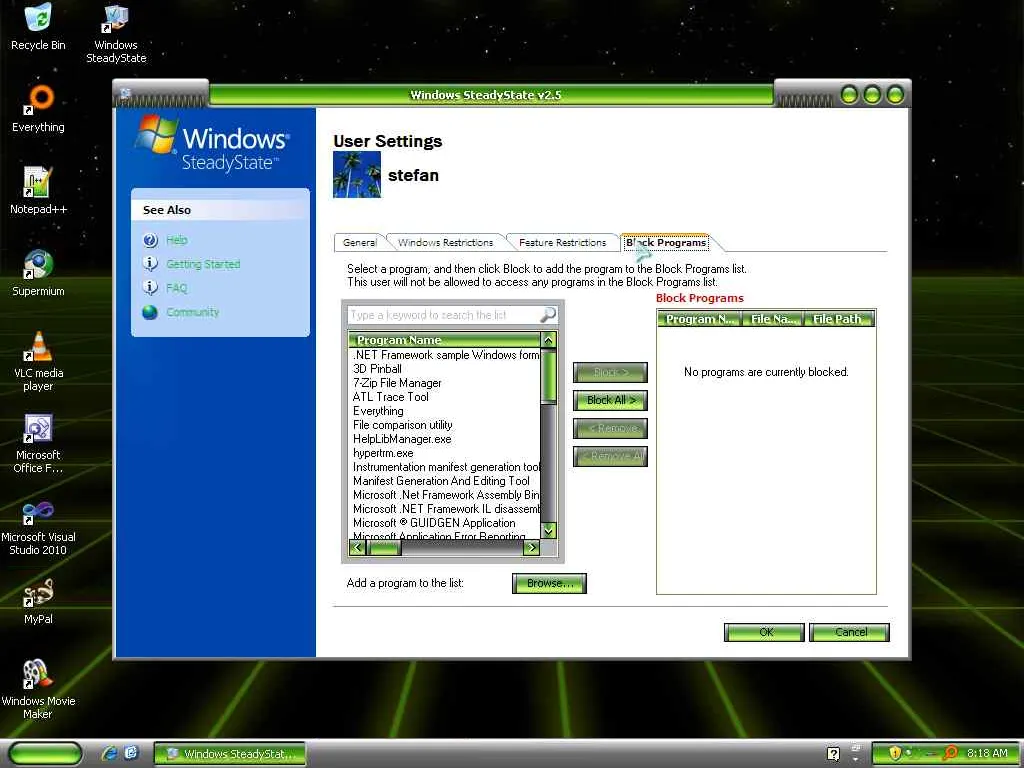
Task: Click the Cancel button
Action: coord(849,632)
